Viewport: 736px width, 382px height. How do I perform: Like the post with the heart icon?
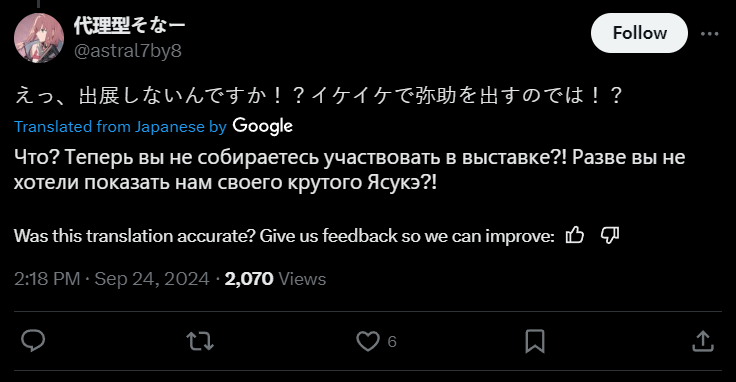pos(368,341)
